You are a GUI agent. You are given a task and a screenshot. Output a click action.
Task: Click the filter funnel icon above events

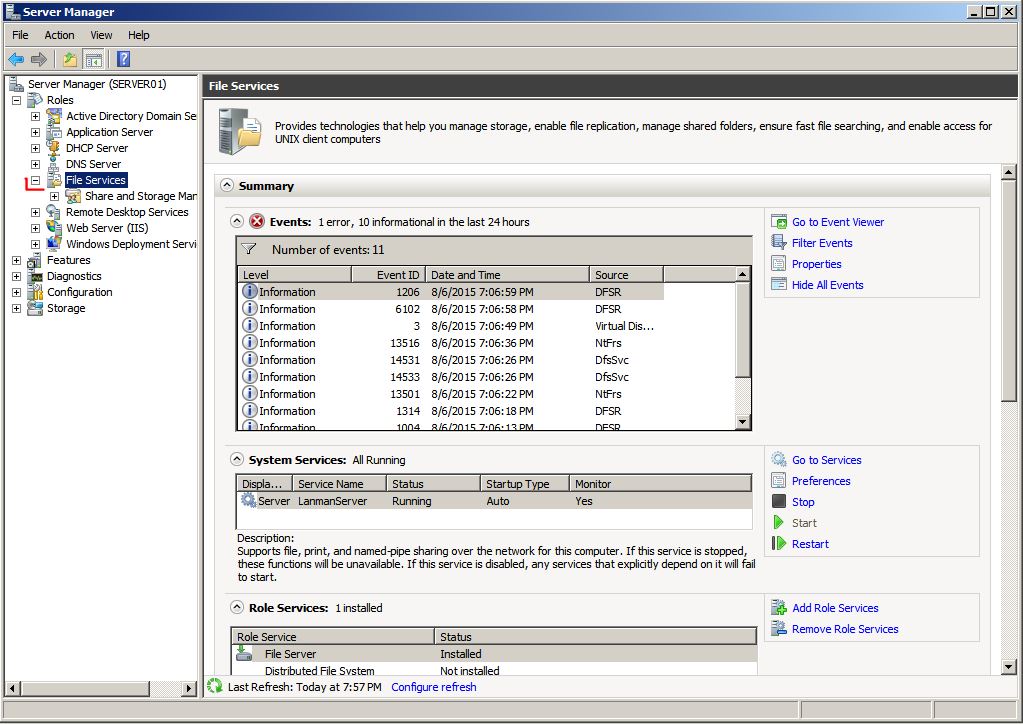[249, 249]
